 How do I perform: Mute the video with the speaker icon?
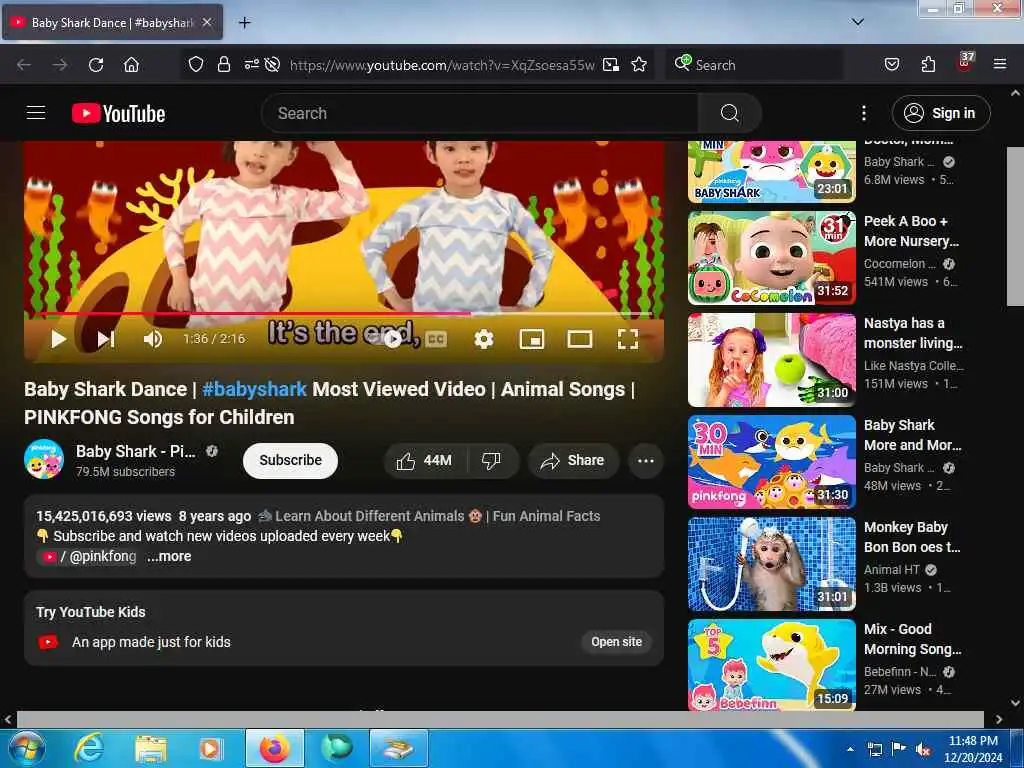(x=153, y=339)
